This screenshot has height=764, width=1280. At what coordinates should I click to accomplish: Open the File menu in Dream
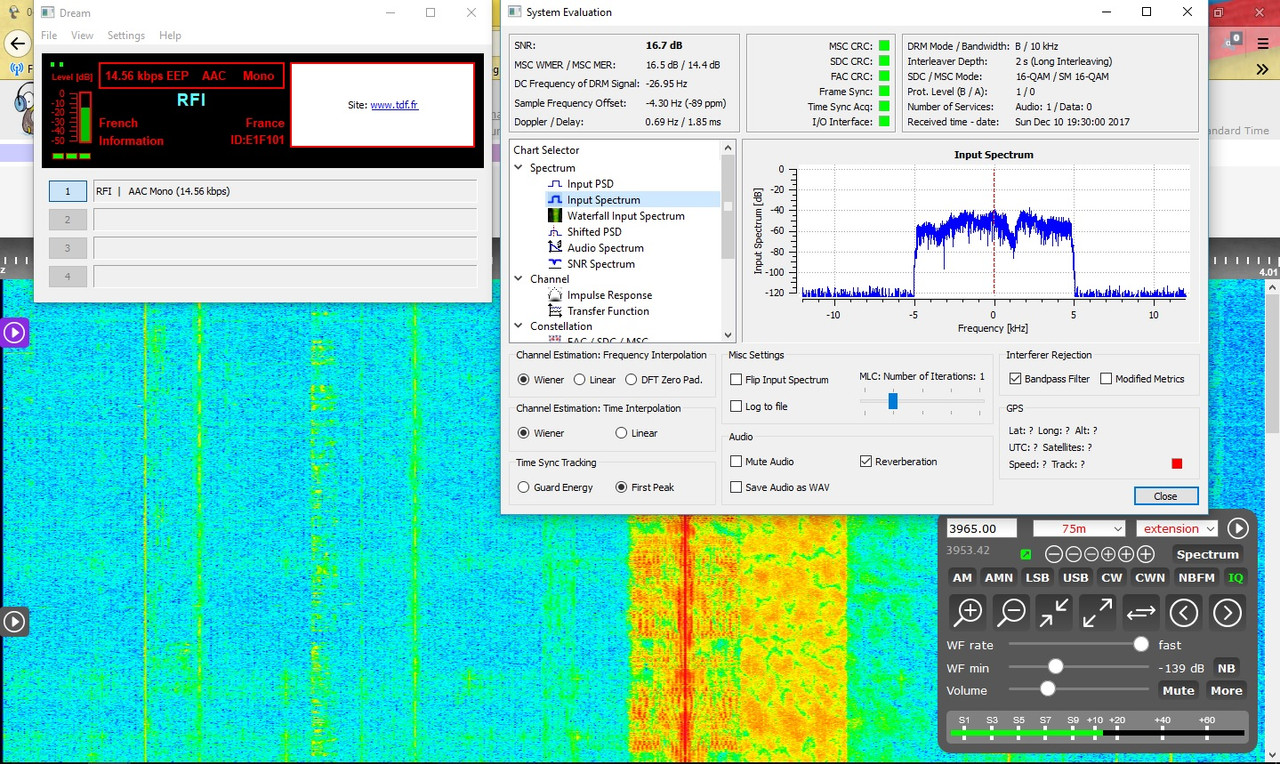(x=49, y=35)
